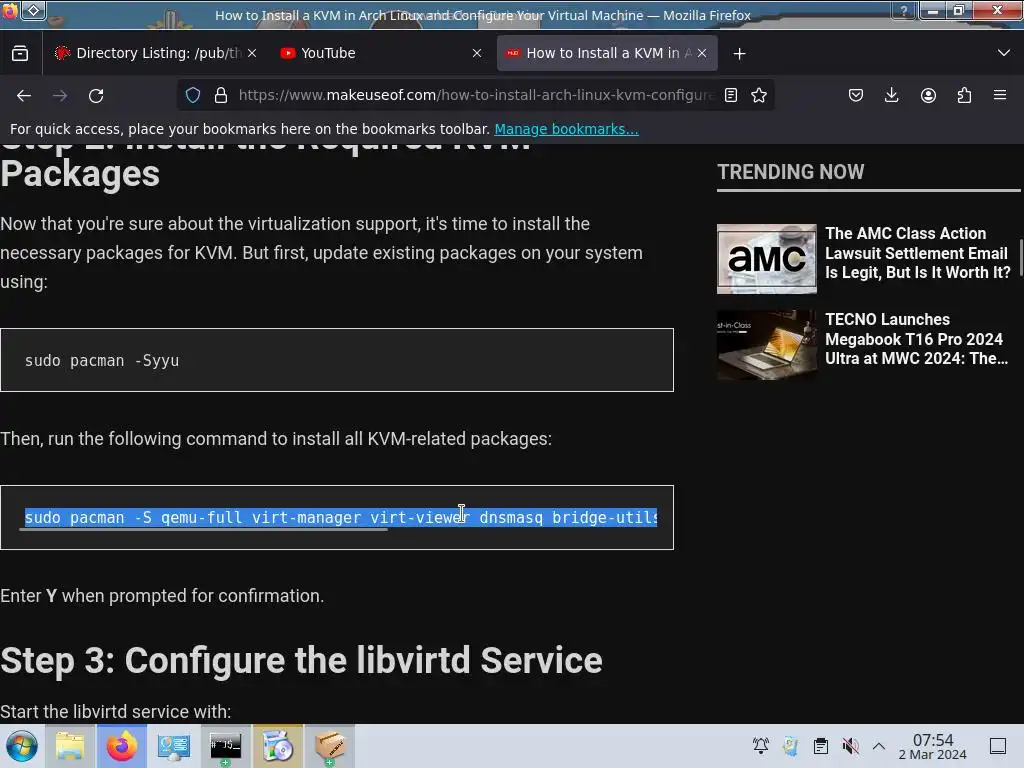Open the package box taskbar icon
Screen dimensions: 1024x768
330,746
